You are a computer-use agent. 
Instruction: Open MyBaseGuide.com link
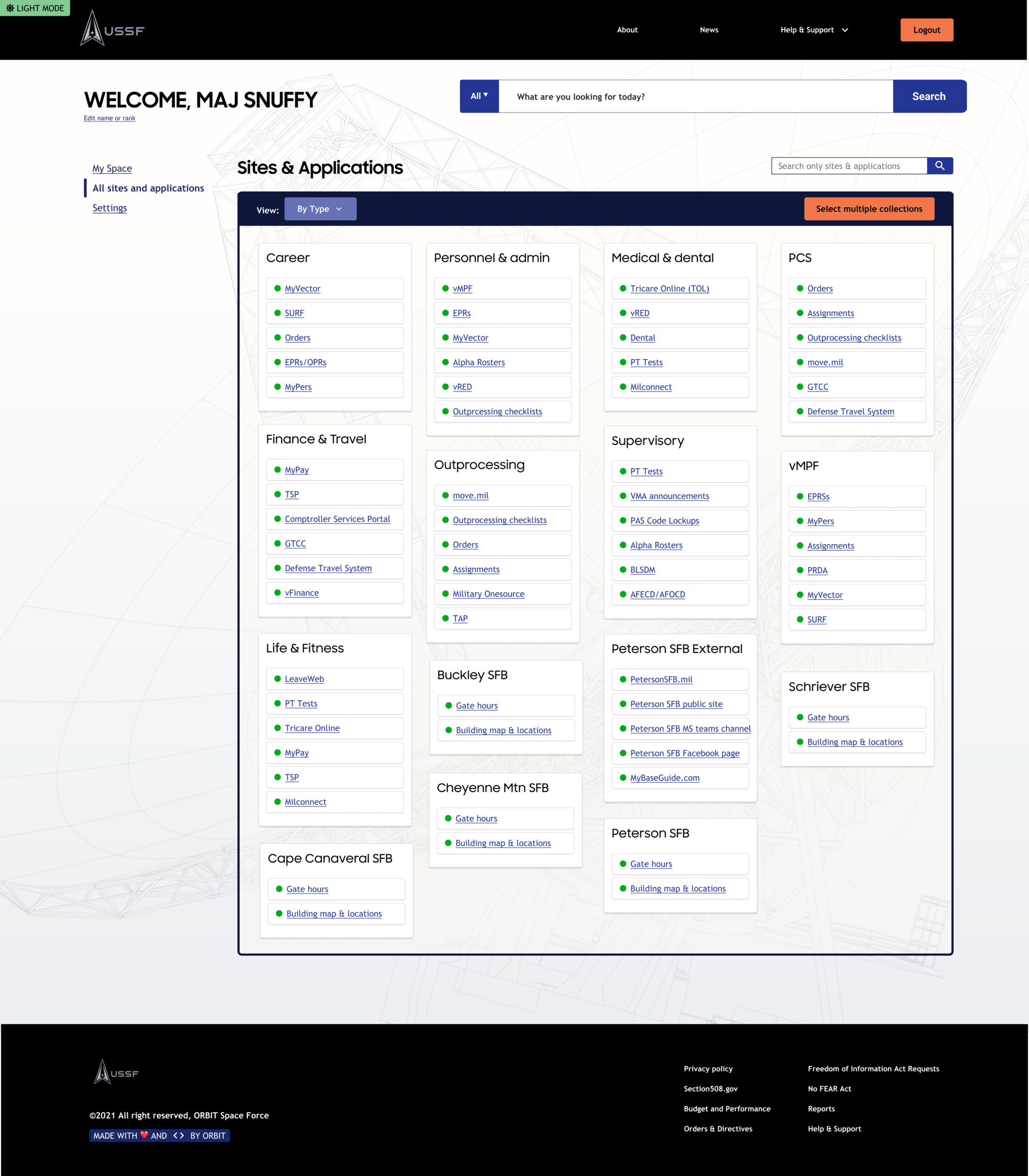[664, 778]
